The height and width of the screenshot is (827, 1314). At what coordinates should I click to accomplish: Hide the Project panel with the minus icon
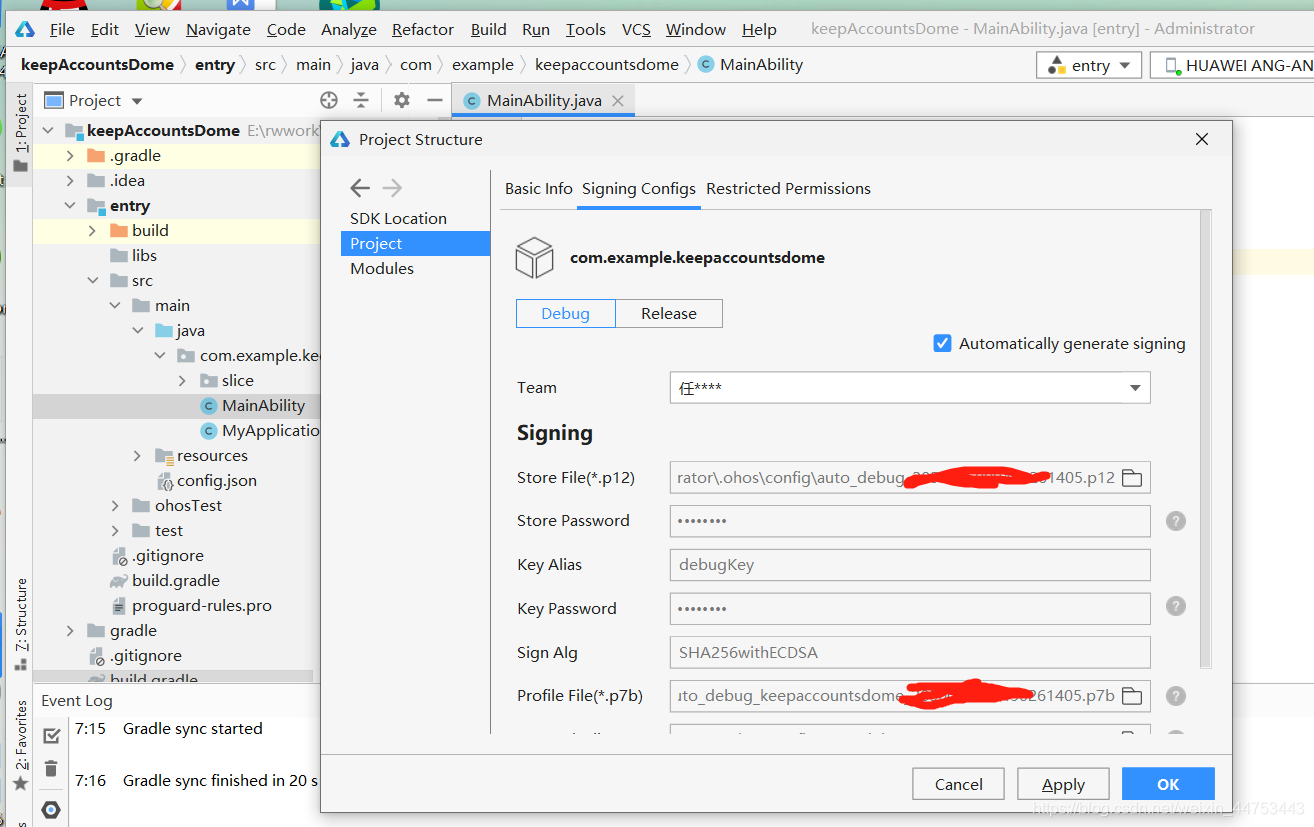click(434, 100)
